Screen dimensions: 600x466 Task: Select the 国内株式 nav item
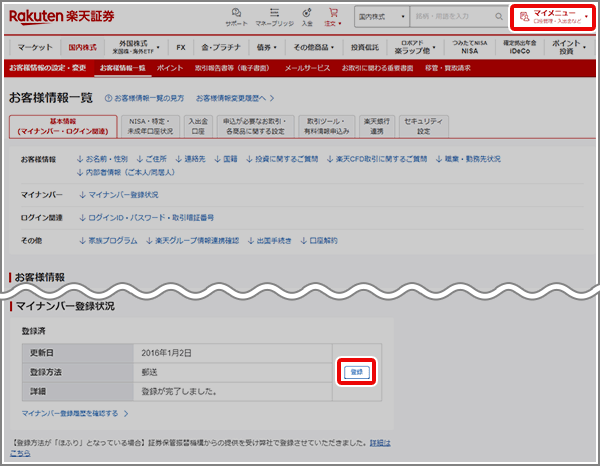[82, 47]
